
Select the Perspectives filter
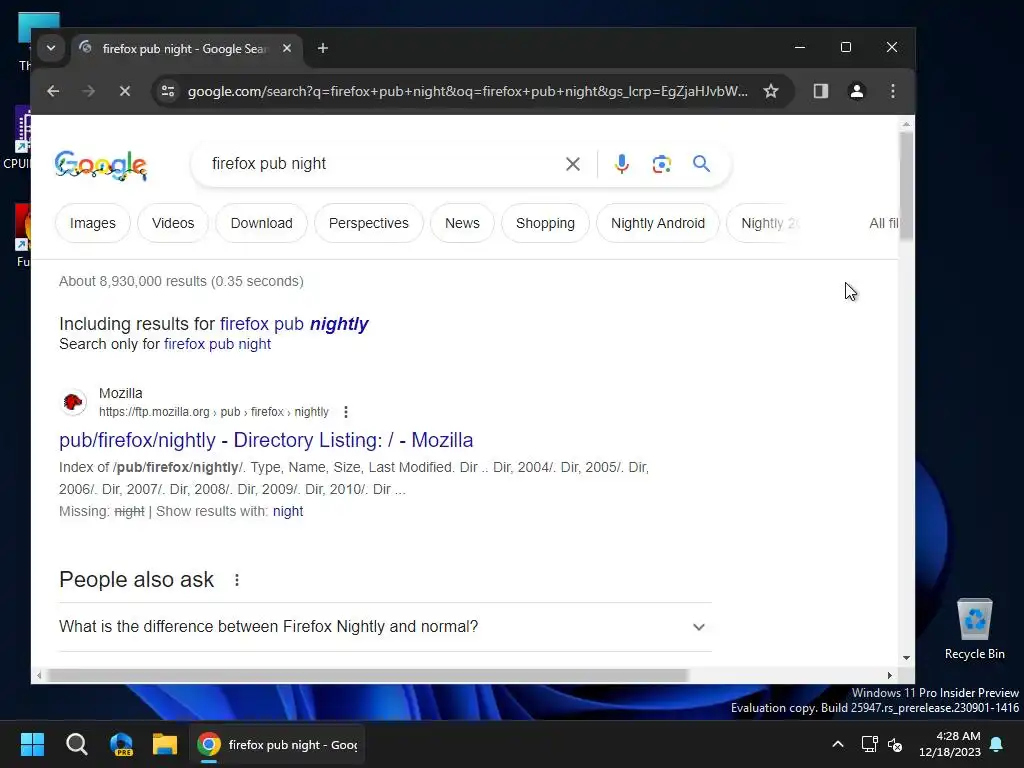point(369,223)
